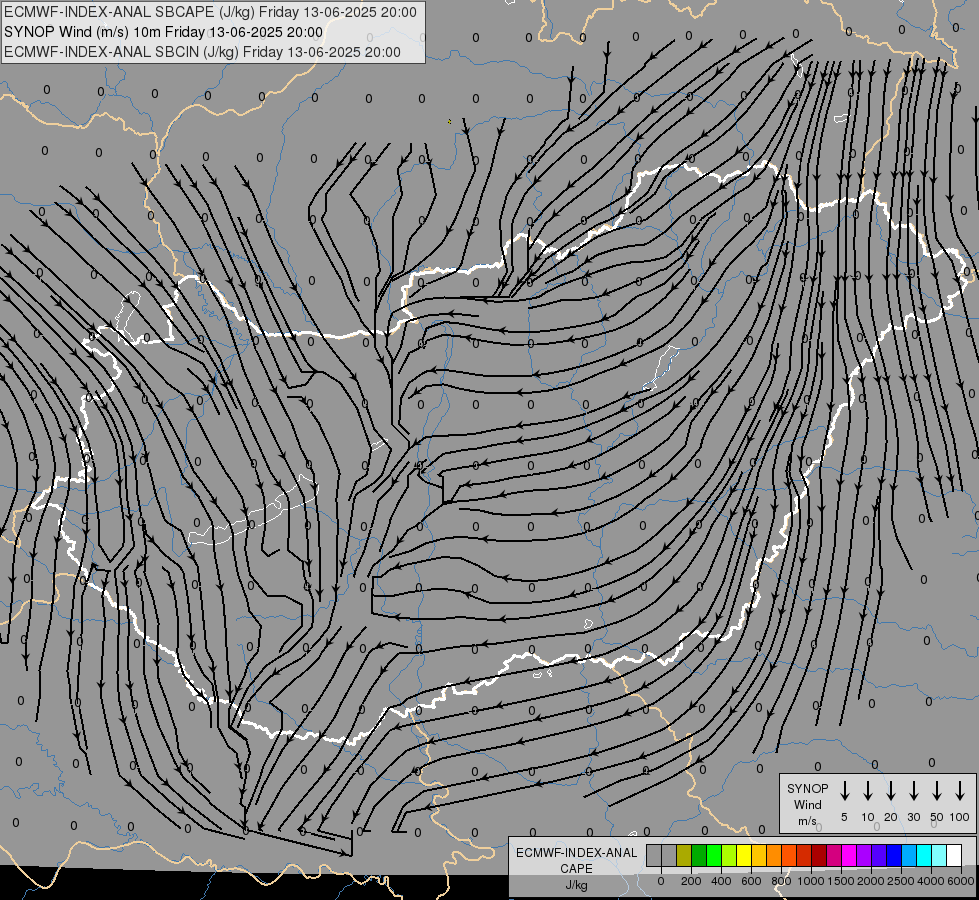Pick the white CAPE swatch before 6000
This screenshot has height=900, width=979.
point(955,855)
